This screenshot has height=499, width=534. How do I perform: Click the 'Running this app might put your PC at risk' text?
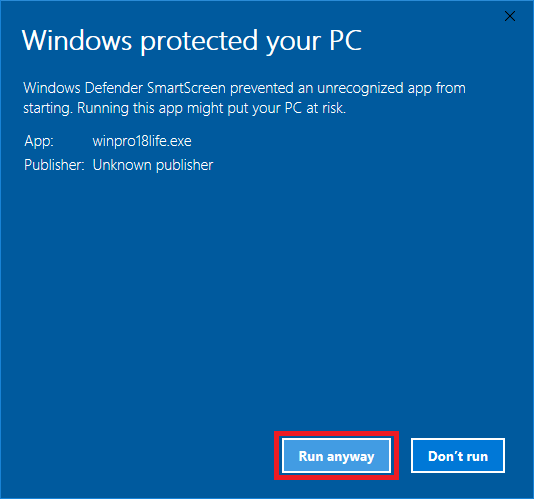pyautogui.click(x=211, y=108)
